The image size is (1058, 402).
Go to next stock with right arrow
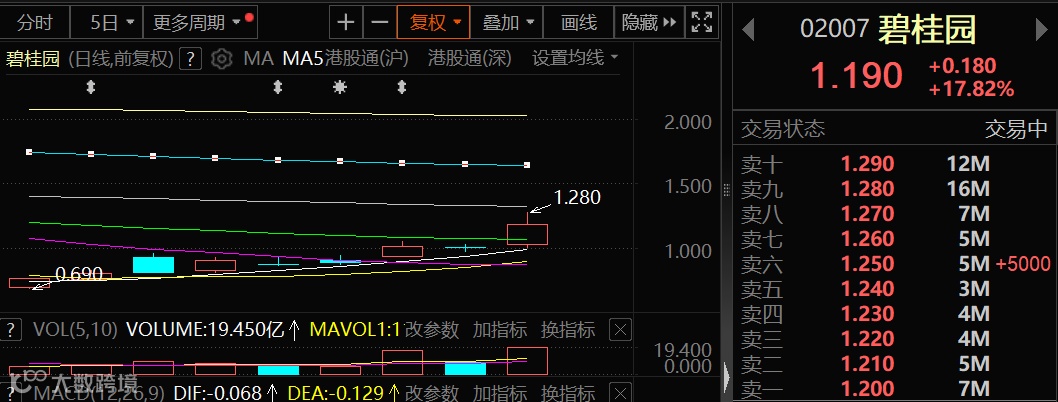click(x=1042, y=29)
